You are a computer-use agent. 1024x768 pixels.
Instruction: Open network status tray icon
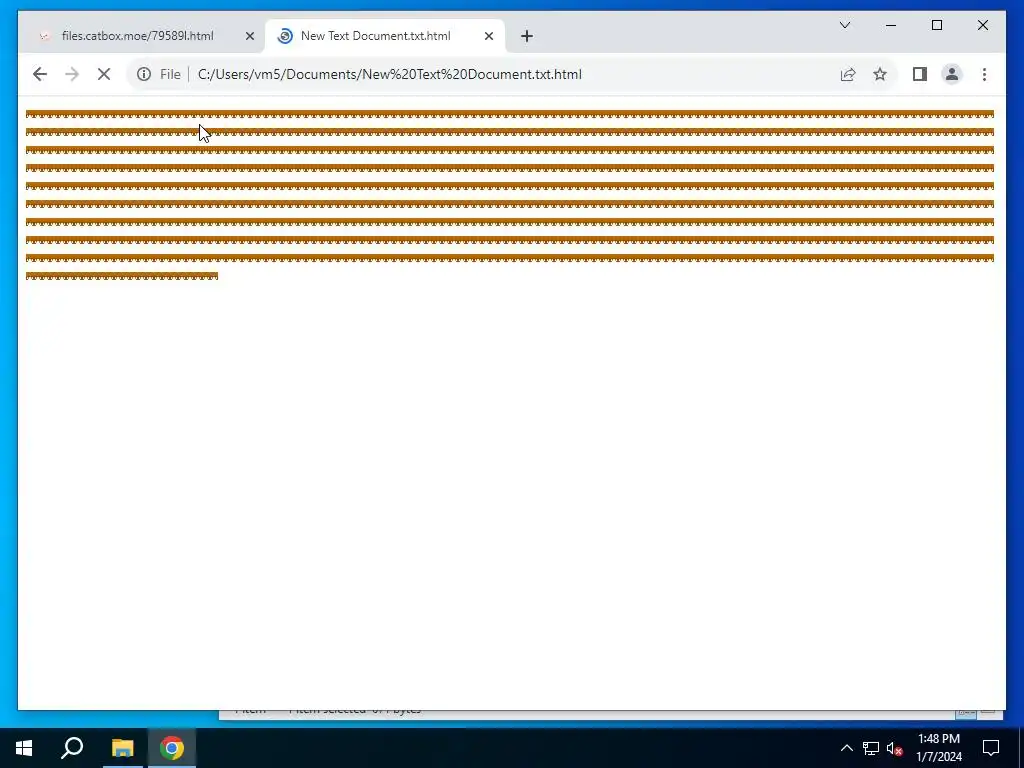871,748
